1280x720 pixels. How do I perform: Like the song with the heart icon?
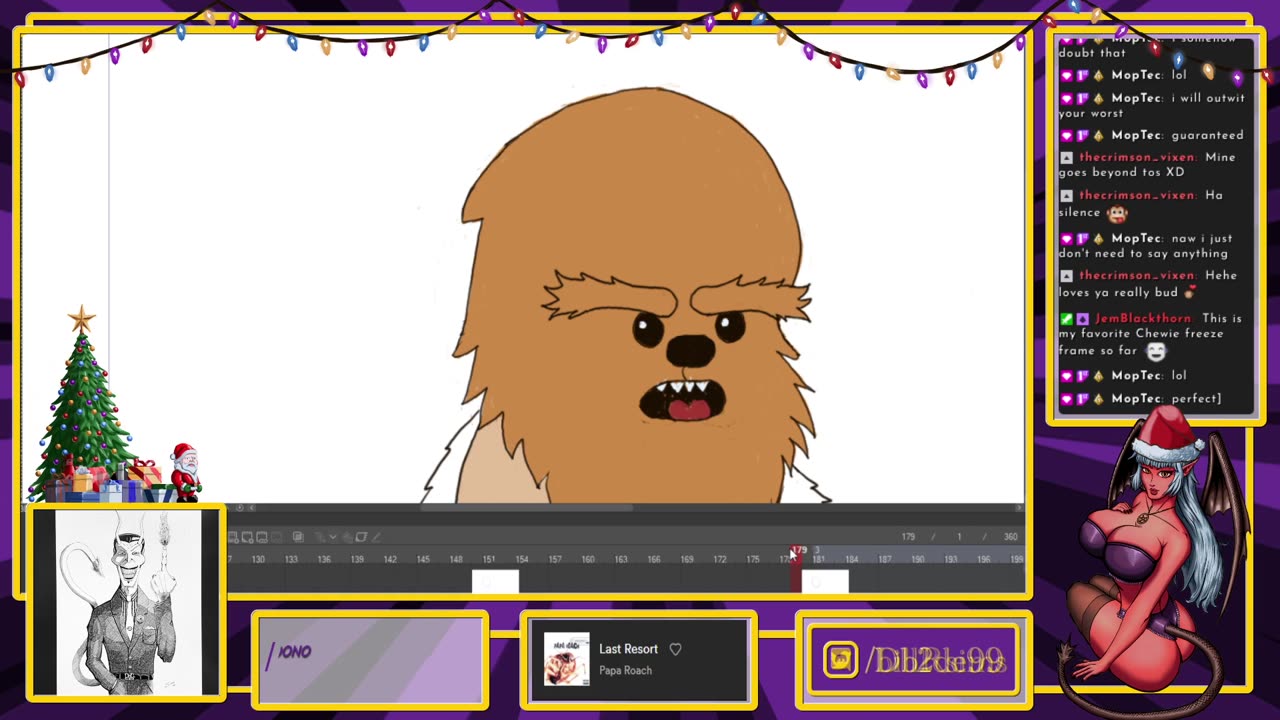click(x=675, y=649)
